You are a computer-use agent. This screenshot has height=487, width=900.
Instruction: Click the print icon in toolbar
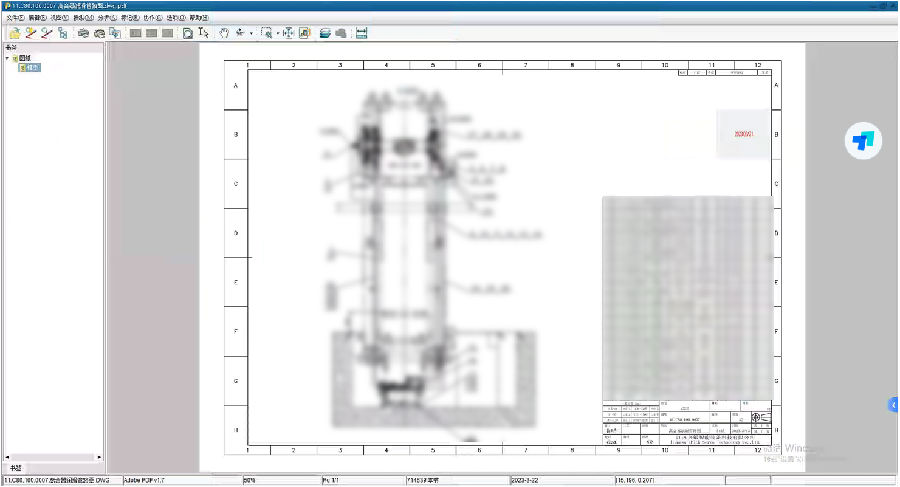(x=84, y=33)
